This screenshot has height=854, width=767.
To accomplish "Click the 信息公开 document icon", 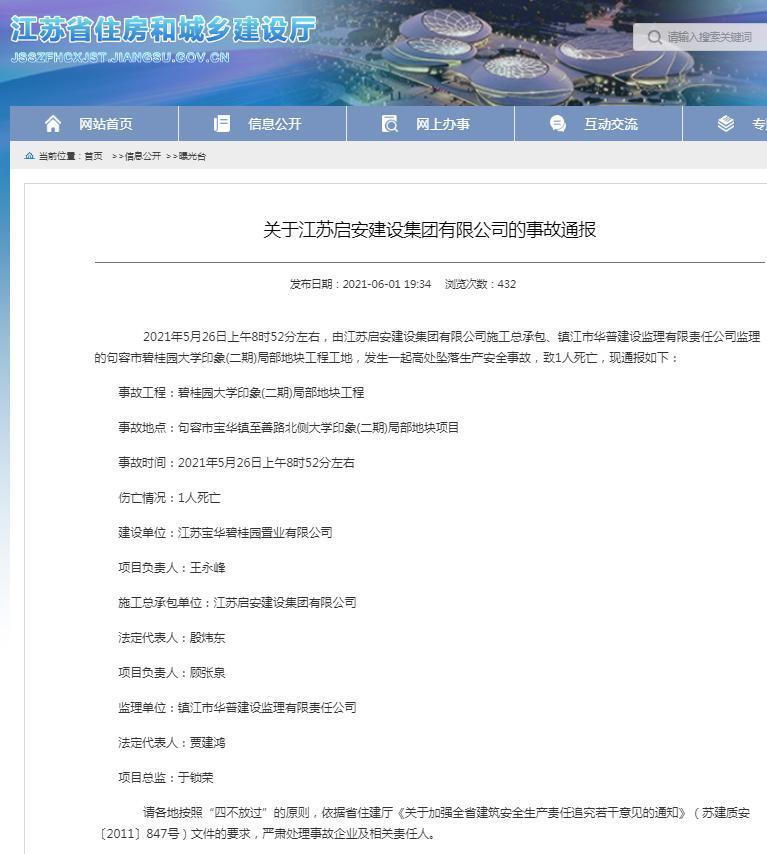I will (222, 124).
